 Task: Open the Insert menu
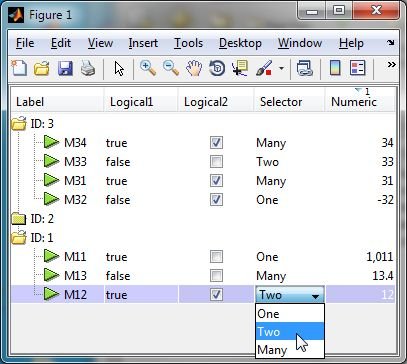[x=143, y=43]
